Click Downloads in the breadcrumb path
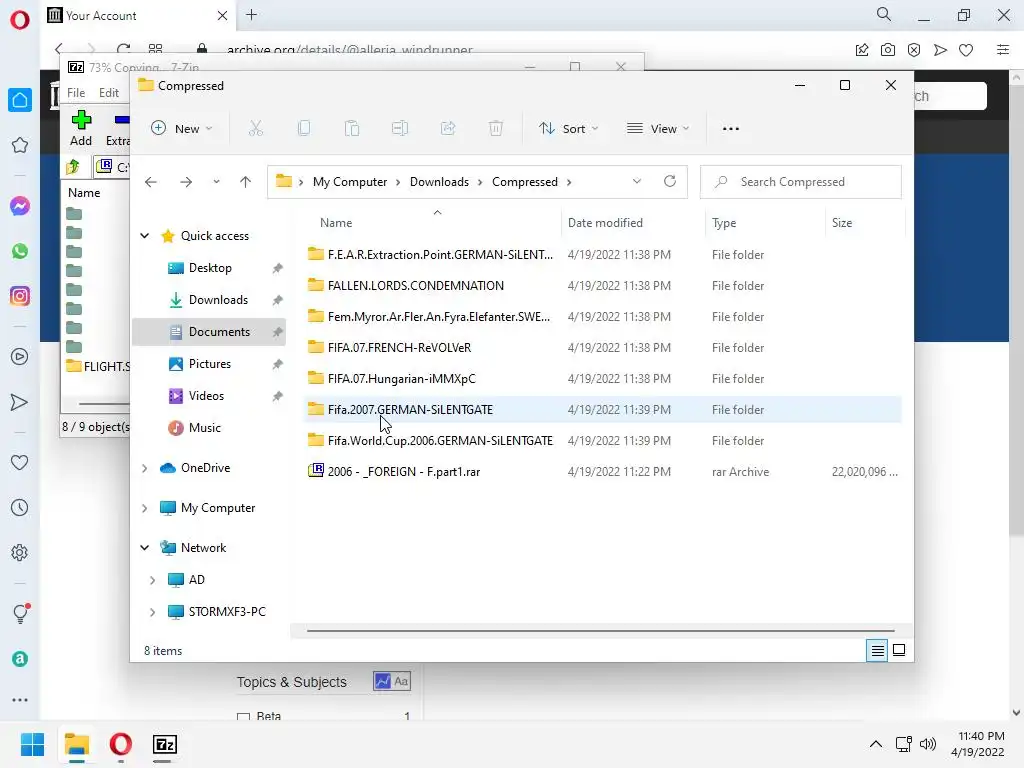 pyautogui.click(x=439, y=182)
